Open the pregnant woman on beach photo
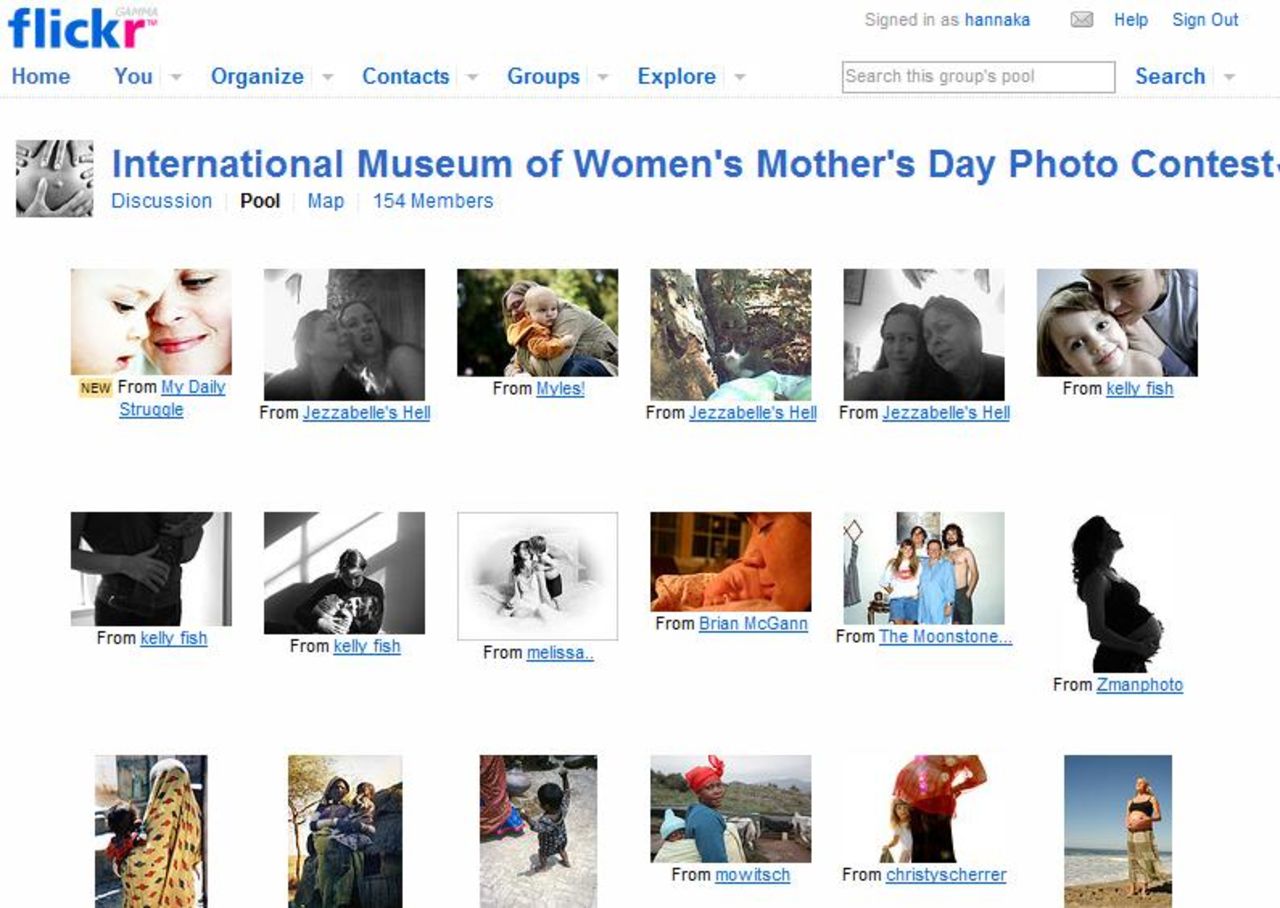This screenshot has height=908, width=1280. 1118,831
